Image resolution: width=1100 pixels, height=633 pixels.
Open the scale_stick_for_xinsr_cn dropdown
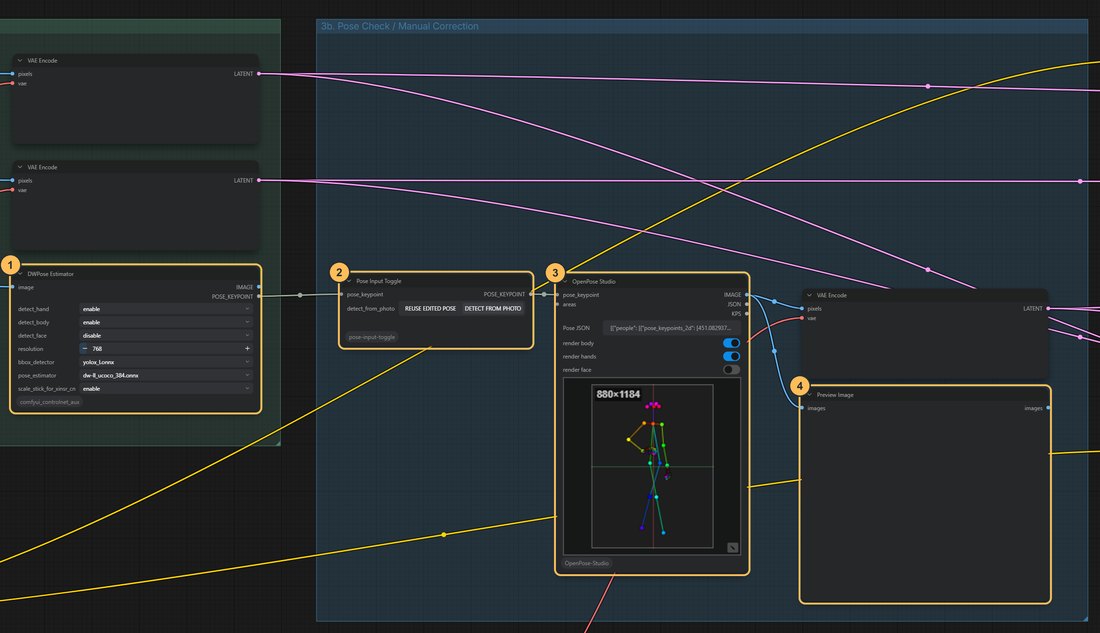tap(166, 389)
